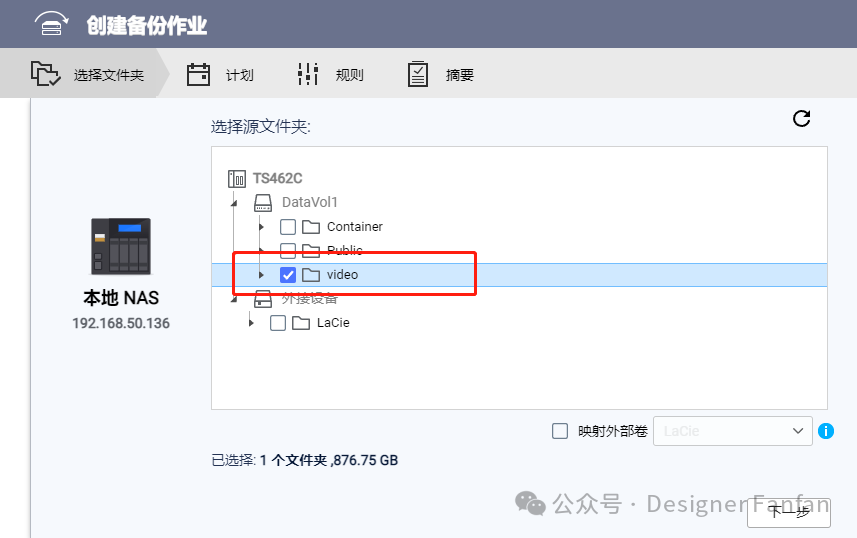Expand the Container folder tree node
Screen dimensions: 857x538
click(262, 227)
